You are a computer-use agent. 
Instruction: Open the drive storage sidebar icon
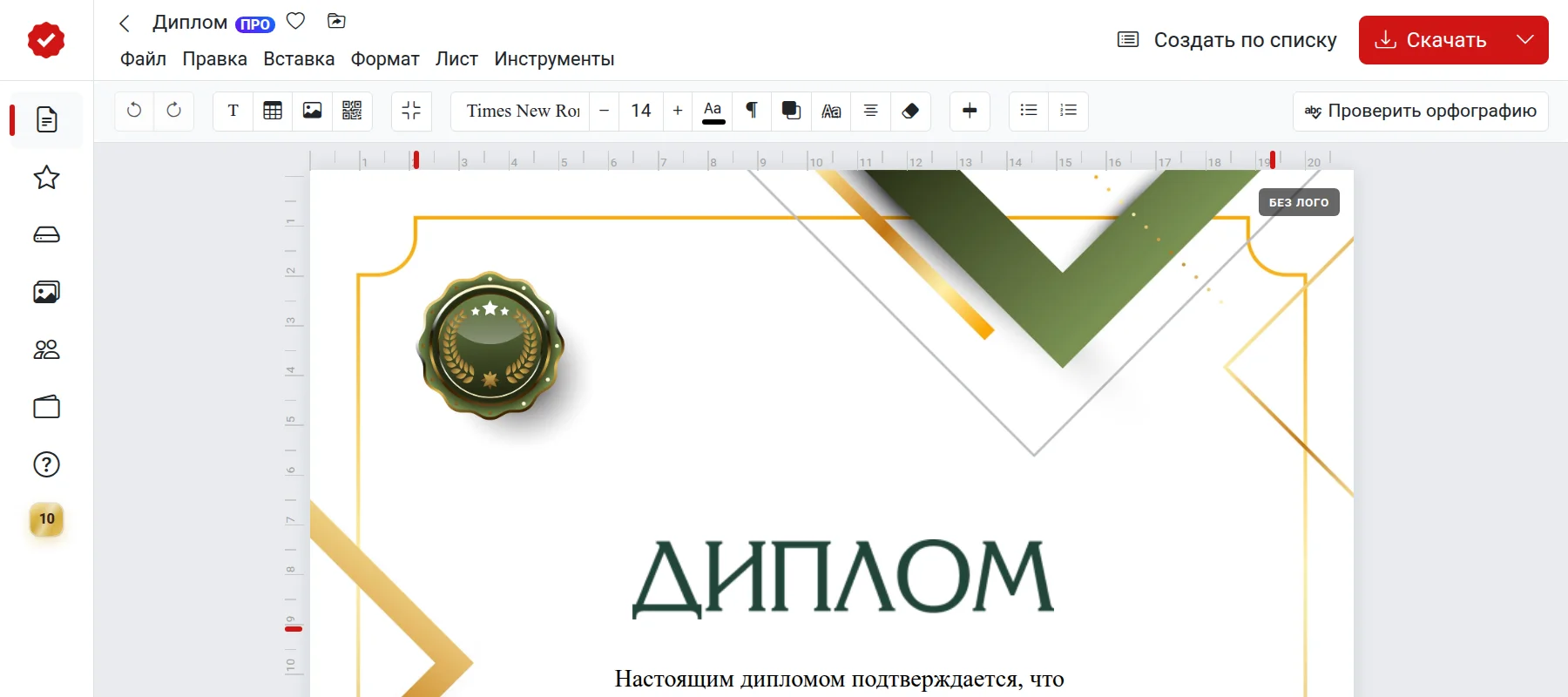(x=46, y=235)
